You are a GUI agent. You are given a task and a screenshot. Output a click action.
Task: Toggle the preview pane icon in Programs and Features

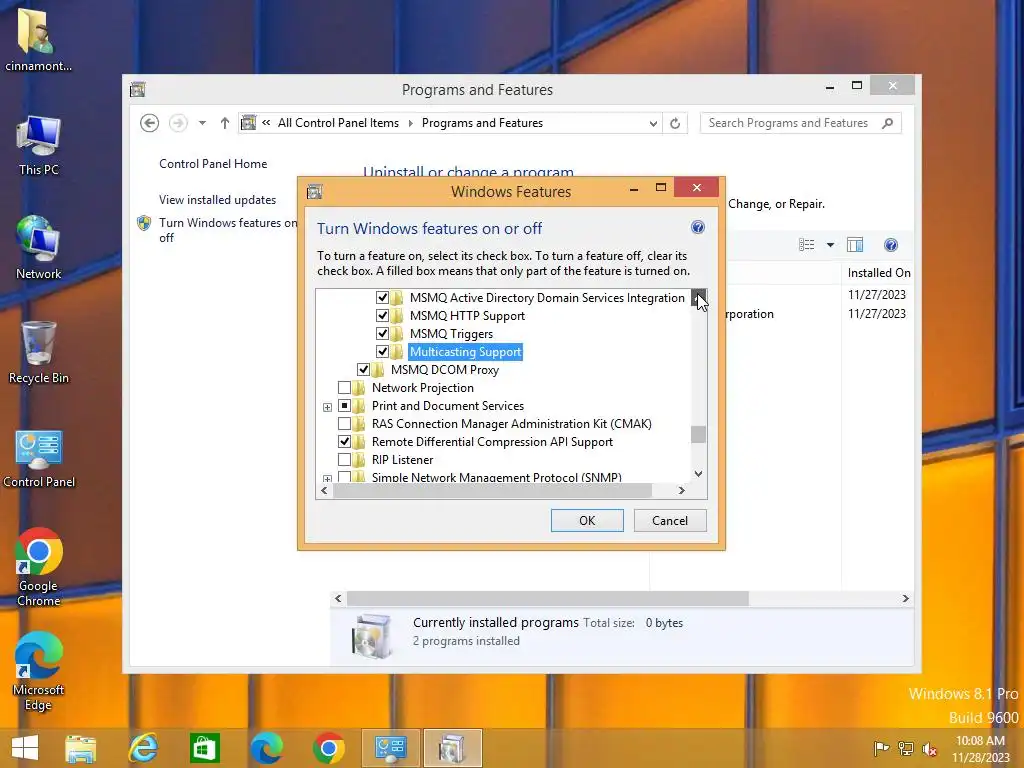click(x=855, y=245)
